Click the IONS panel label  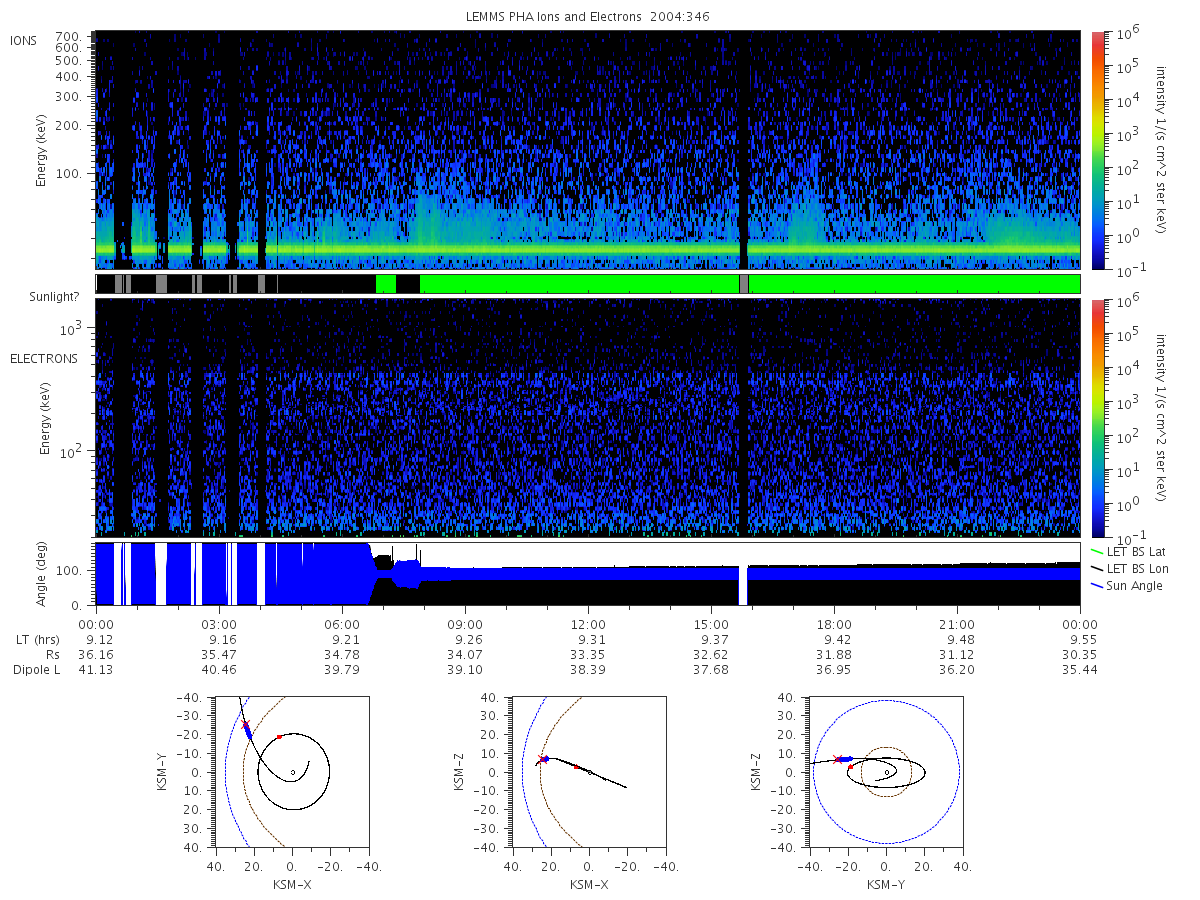point(25,40)
